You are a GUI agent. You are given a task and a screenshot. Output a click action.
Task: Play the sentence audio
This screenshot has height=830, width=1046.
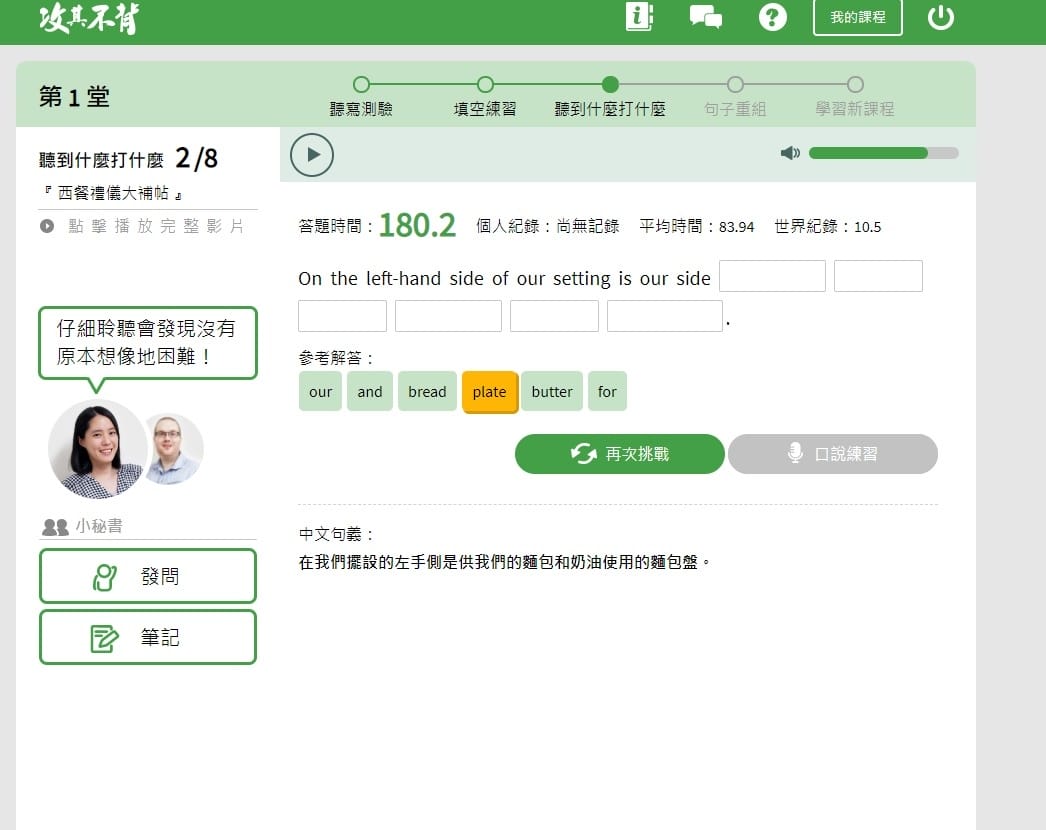312,154
